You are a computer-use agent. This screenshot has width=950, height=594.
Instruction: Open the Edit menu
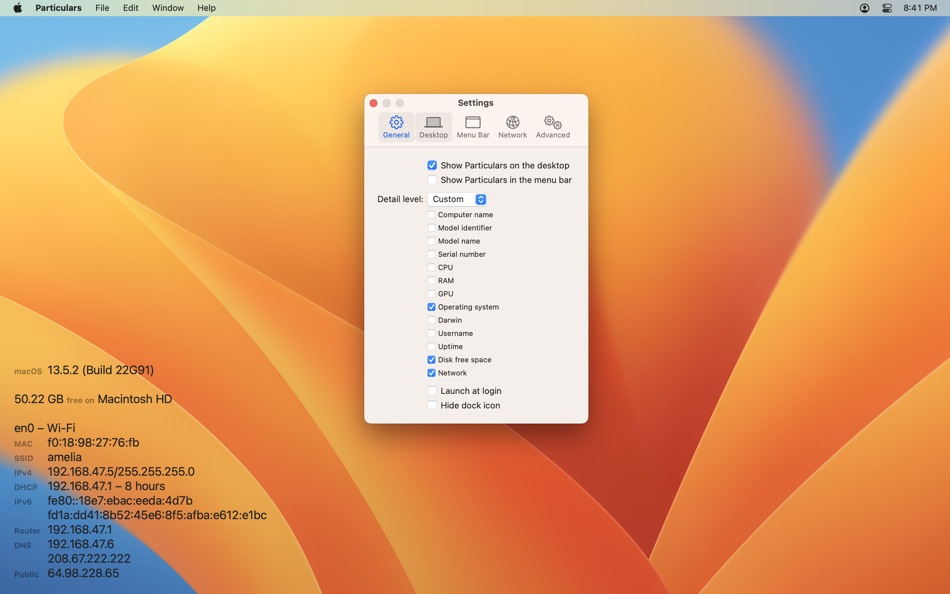coord(130,8)
